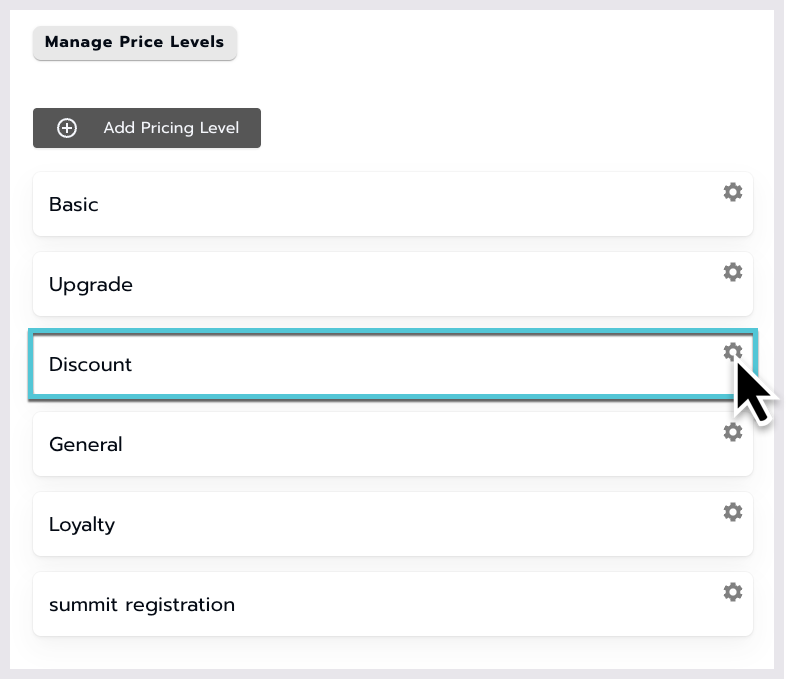Viewport: 786px width, 679px height.
Task: Open gear settings for General level
Action: point(732,432)
